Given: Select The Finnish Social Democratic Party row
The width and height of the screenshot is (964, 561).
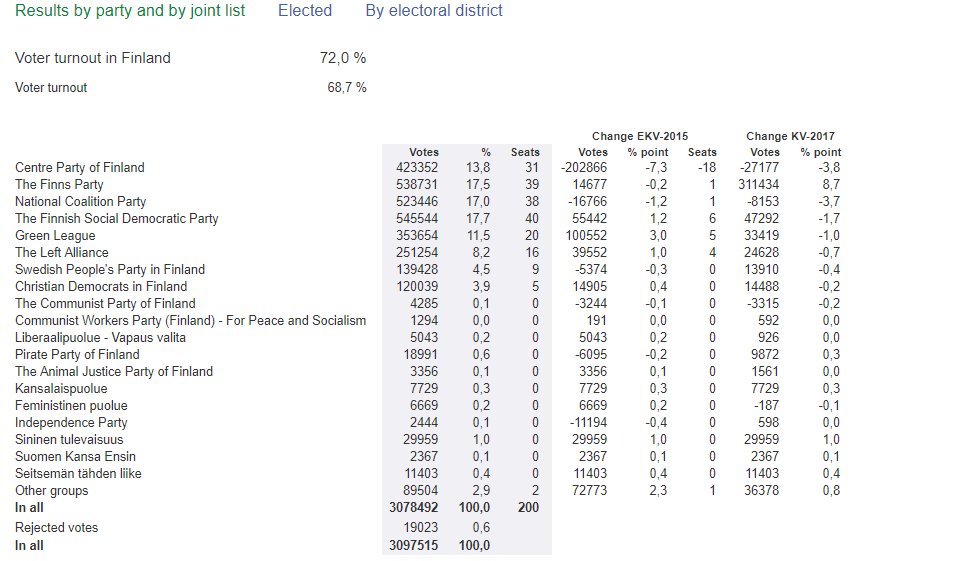Looking at the screenshot, I should tap(116, 219).
